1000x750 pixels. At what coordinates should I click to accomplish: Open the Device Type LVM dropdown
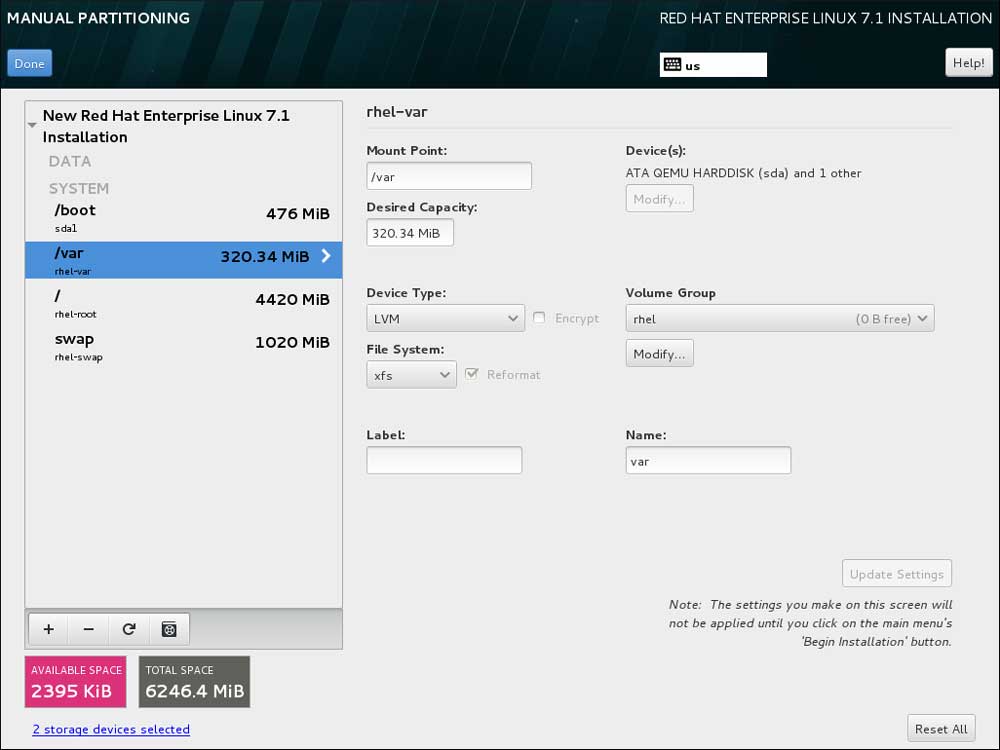point(445,318)
